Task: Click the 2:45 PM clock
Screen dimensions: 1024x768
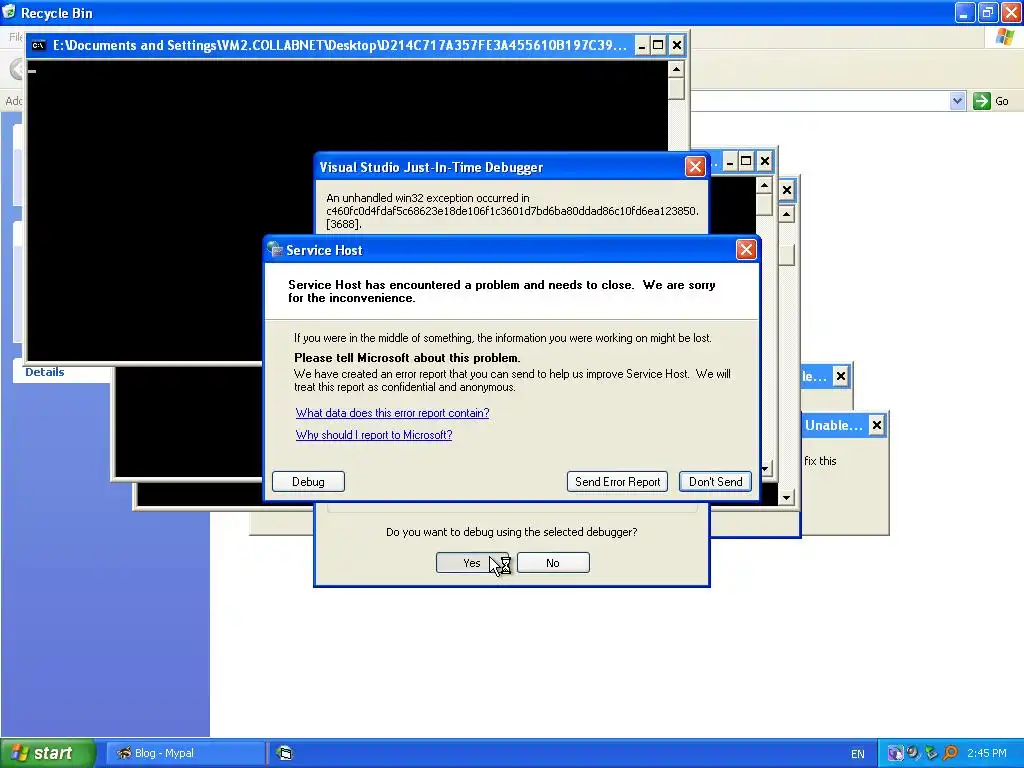Action: pos(987,753)
